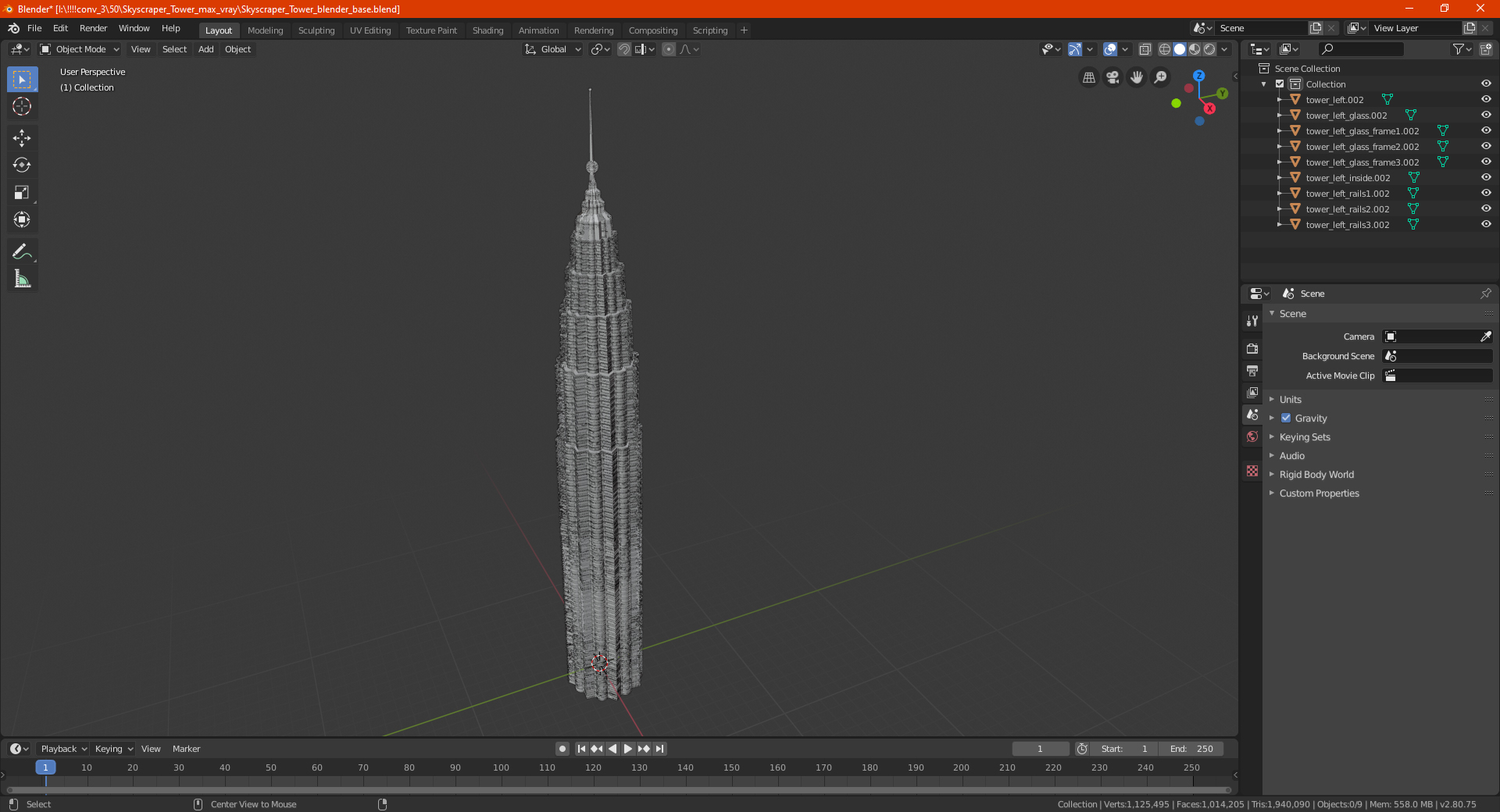1500x812 pixels.
Task: Open the Active Tool settings tab
Action: pyautogui.click(x=1252, y=320)
